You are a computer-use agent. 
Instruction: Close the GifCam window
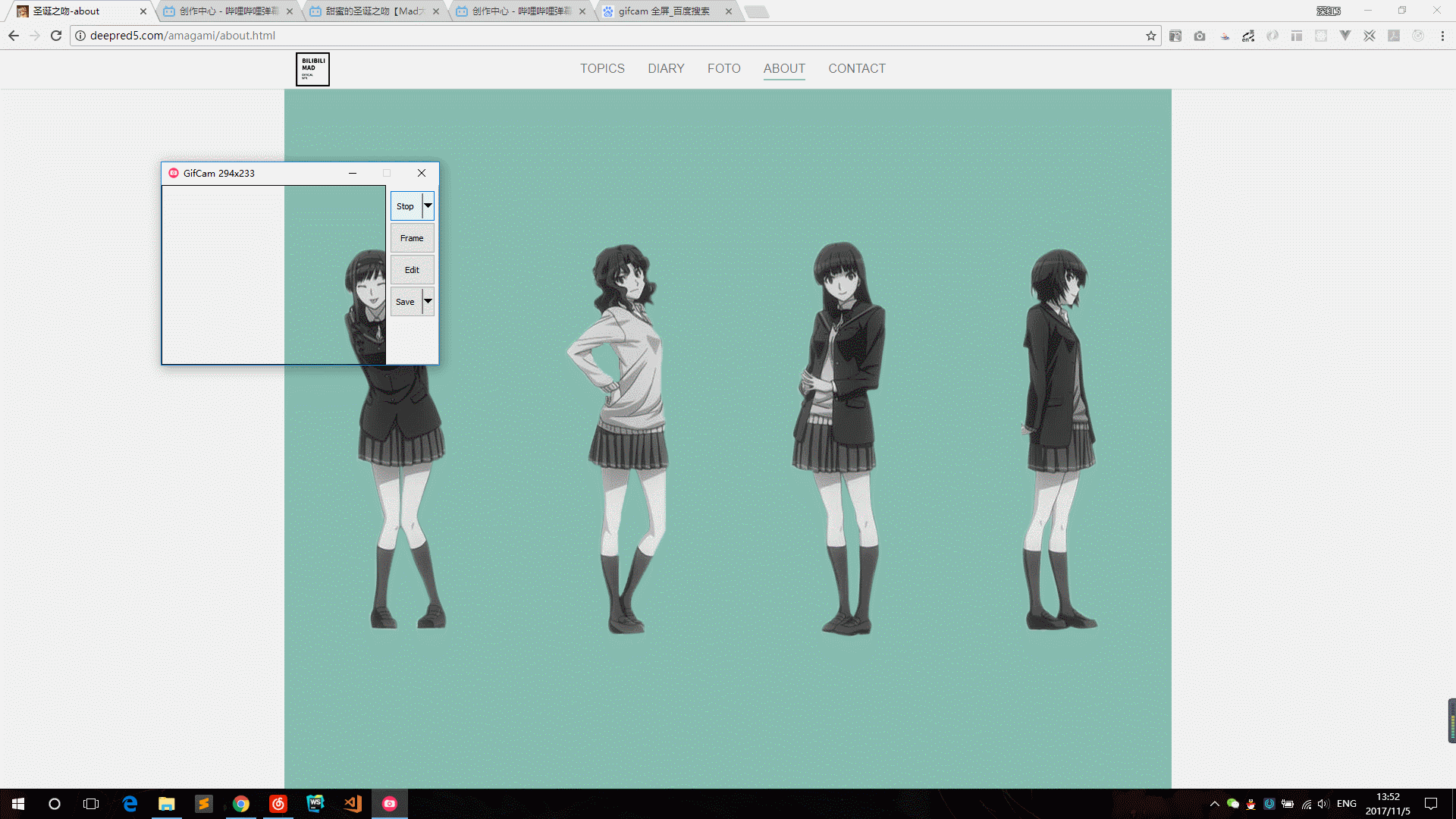pos(422,174)
